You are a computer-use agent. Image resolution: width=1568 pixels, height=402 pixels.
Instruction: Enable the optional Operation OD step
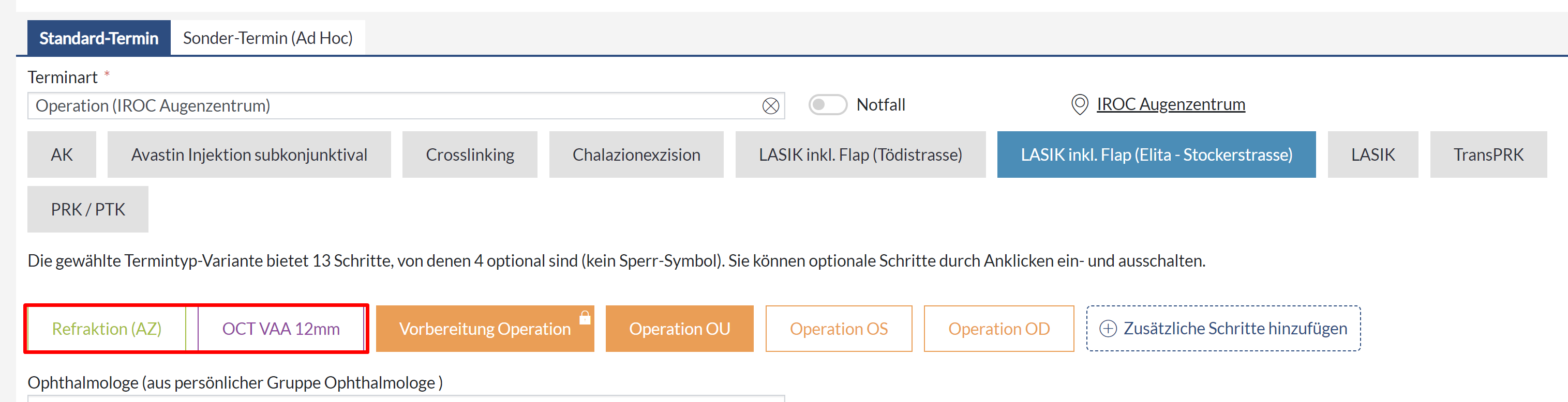[x=998, y=329]
